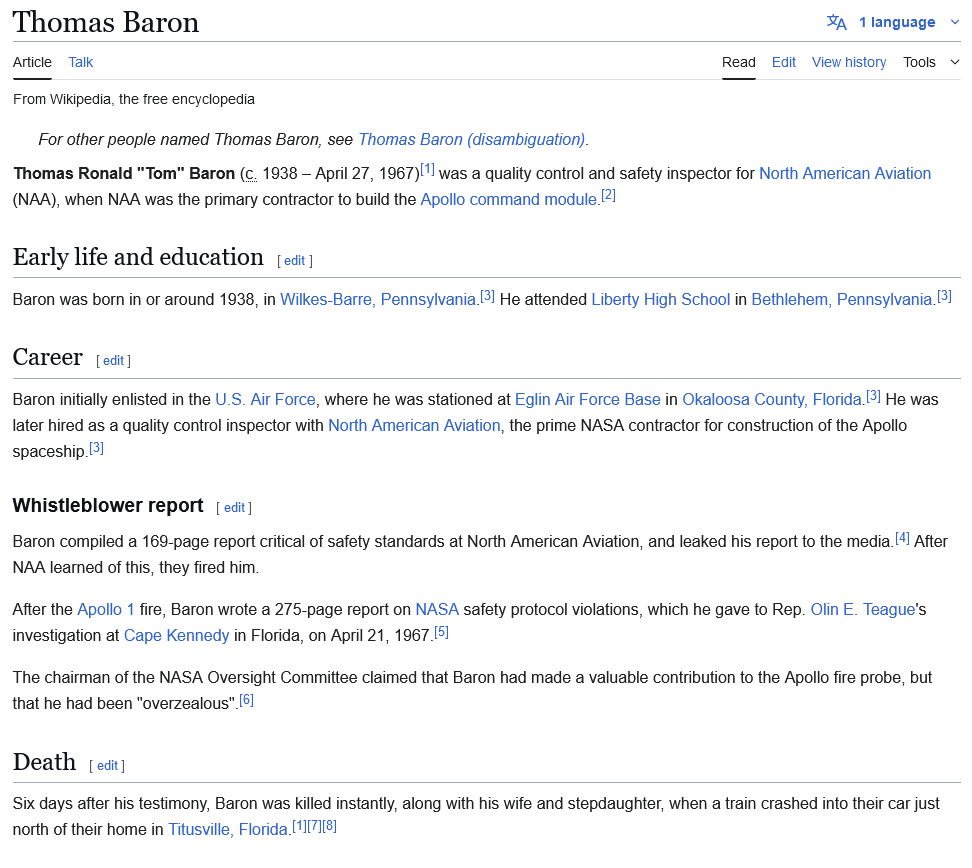The image size is (972, 868).
Task: Open the Okaloosa County, Florida link
Action: [772, 400]
